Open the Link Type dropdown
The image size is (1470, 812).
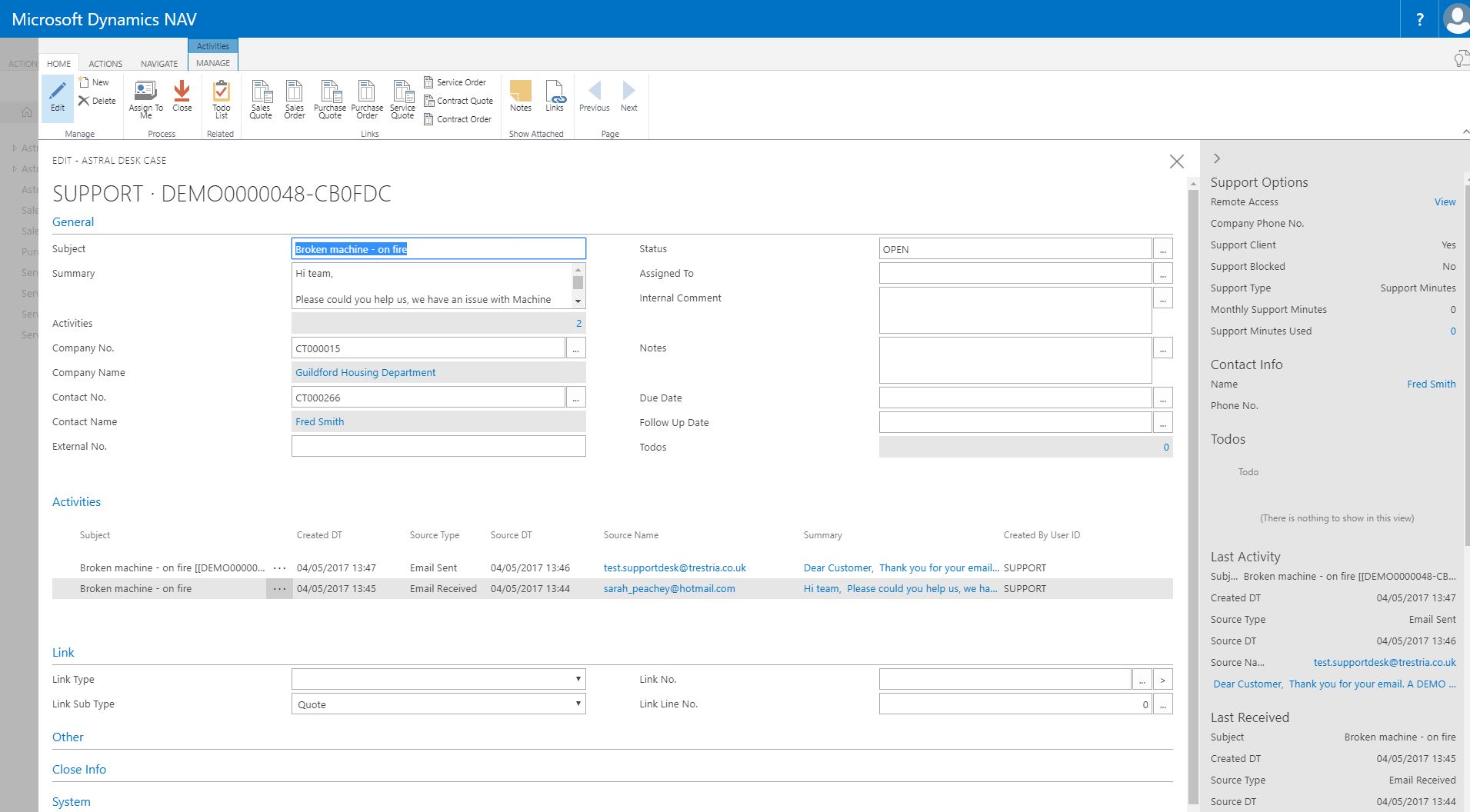tap(438, 679)
